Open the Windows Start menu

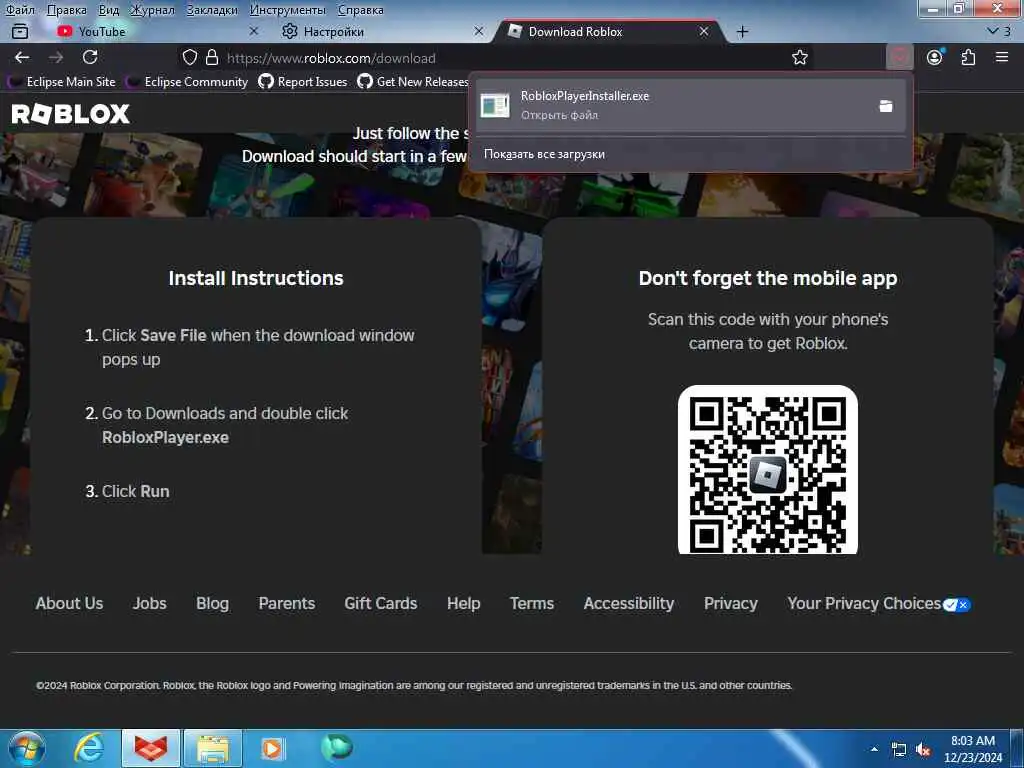point(27,748)
